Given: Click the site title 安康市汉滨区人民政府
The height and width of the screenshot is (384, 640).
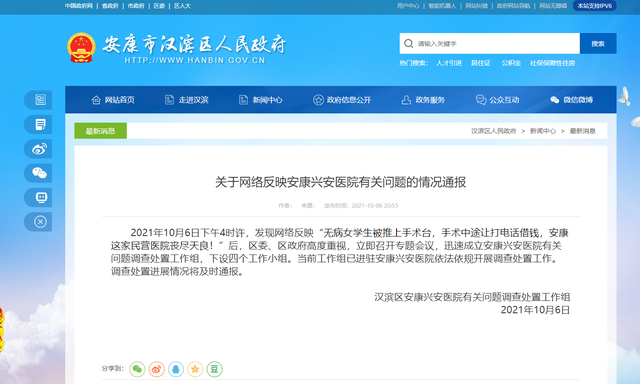Looking at the screenshot, I should [x=194, y=44].
